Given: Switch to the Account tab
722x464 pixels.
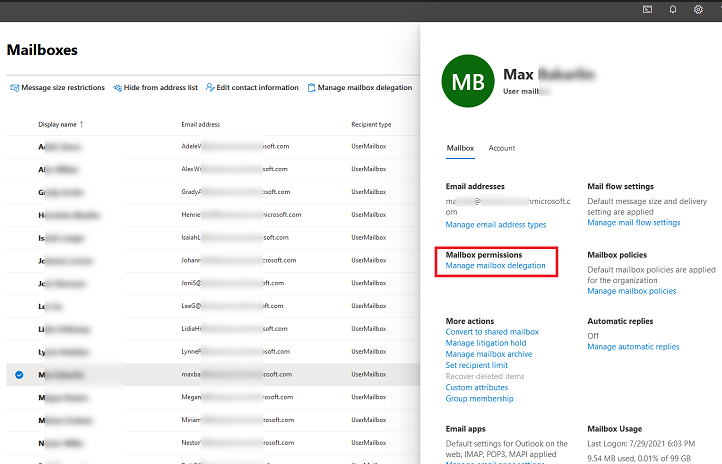Looking at the screenshot, I should 502,148.
